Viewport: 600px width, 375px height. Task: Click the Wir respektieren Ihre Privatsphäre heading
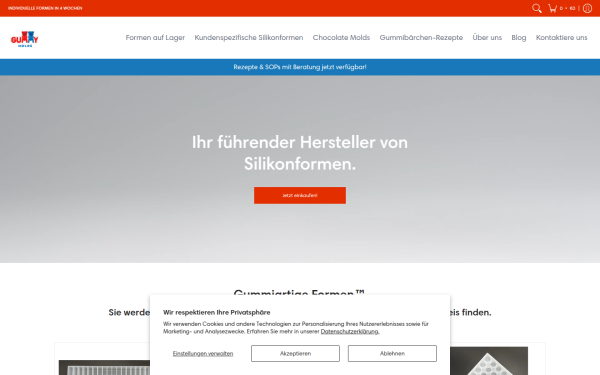[x=217, y=312]
